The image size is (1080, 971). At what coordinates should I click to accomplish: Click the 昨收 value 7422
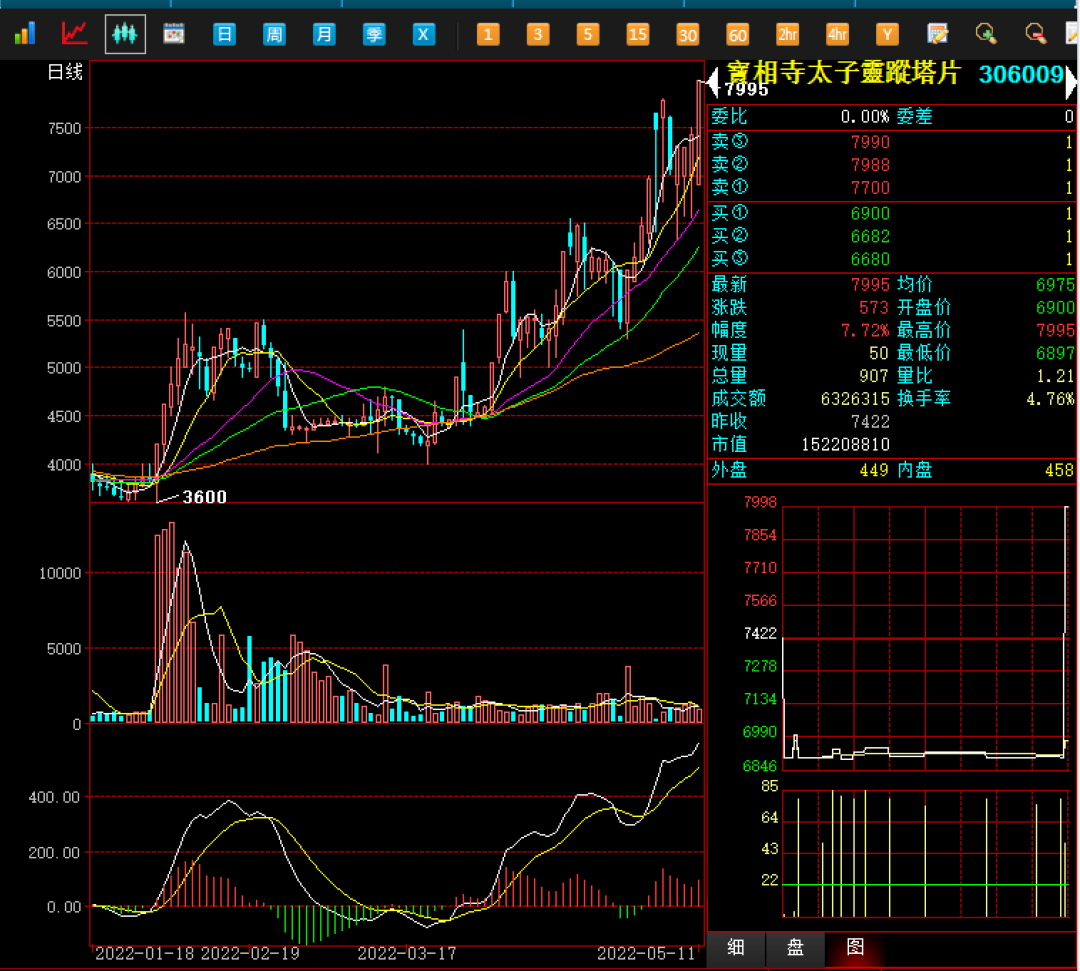[x=870, y=421]
